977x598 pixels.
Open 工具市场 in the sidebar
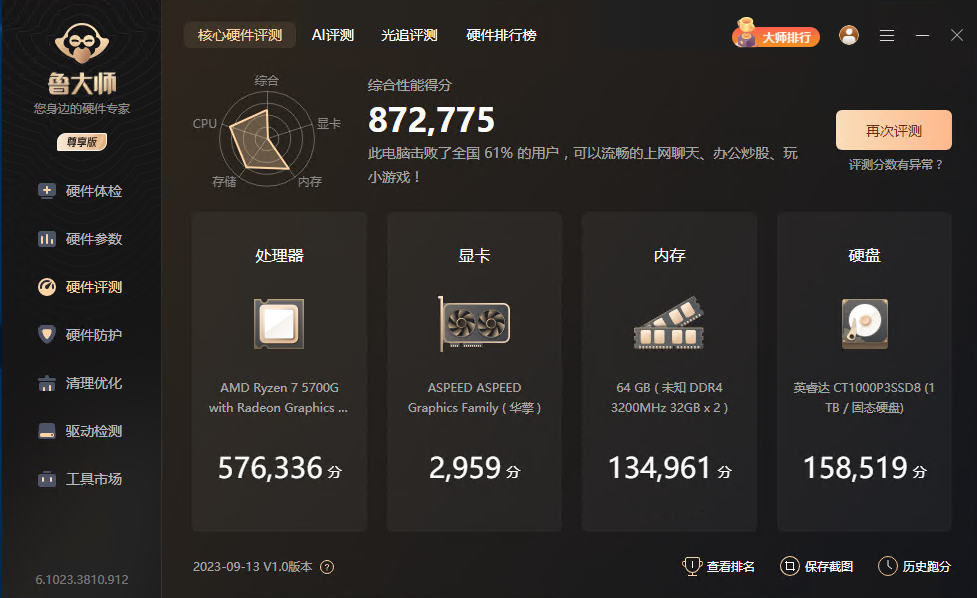pos(80,479)
